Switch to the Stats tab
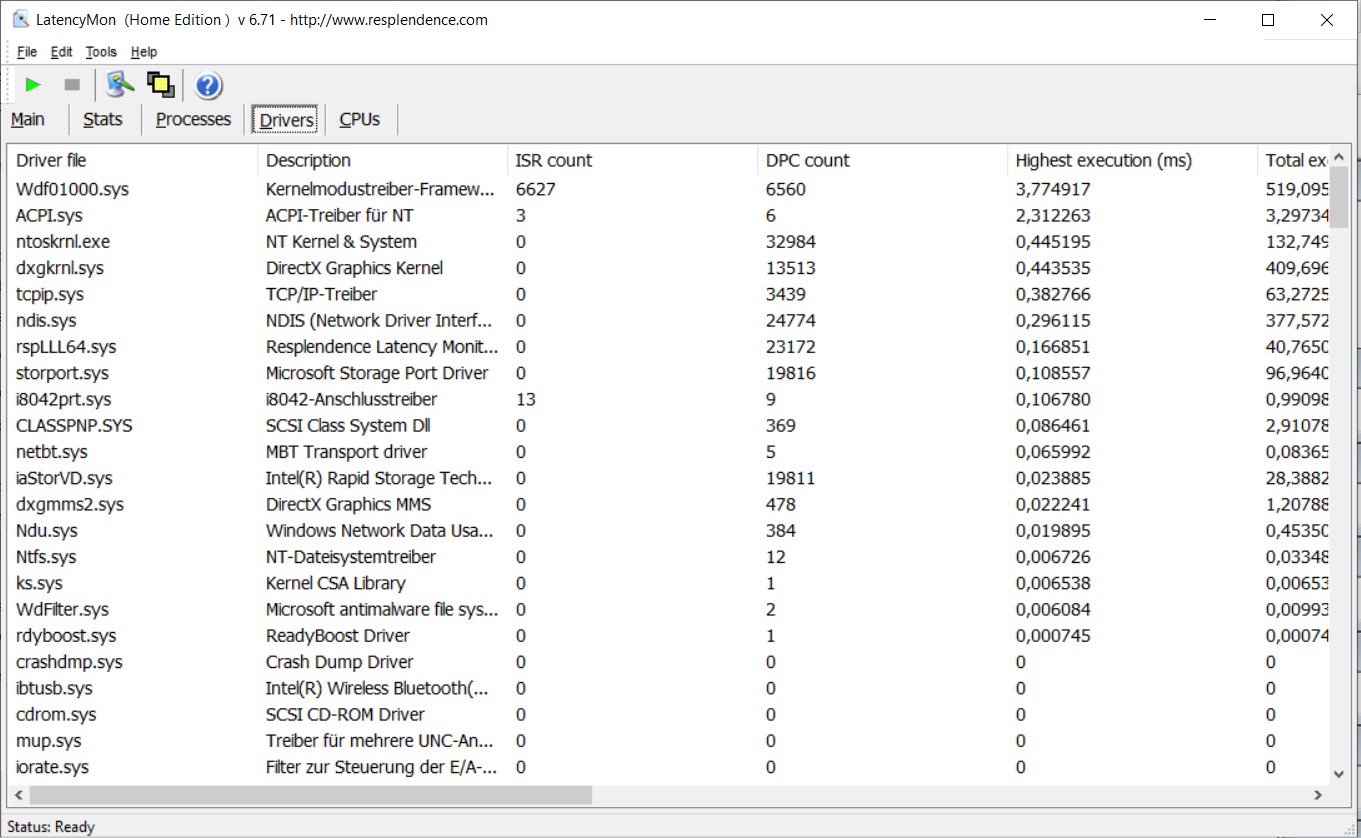 point(103,119)
